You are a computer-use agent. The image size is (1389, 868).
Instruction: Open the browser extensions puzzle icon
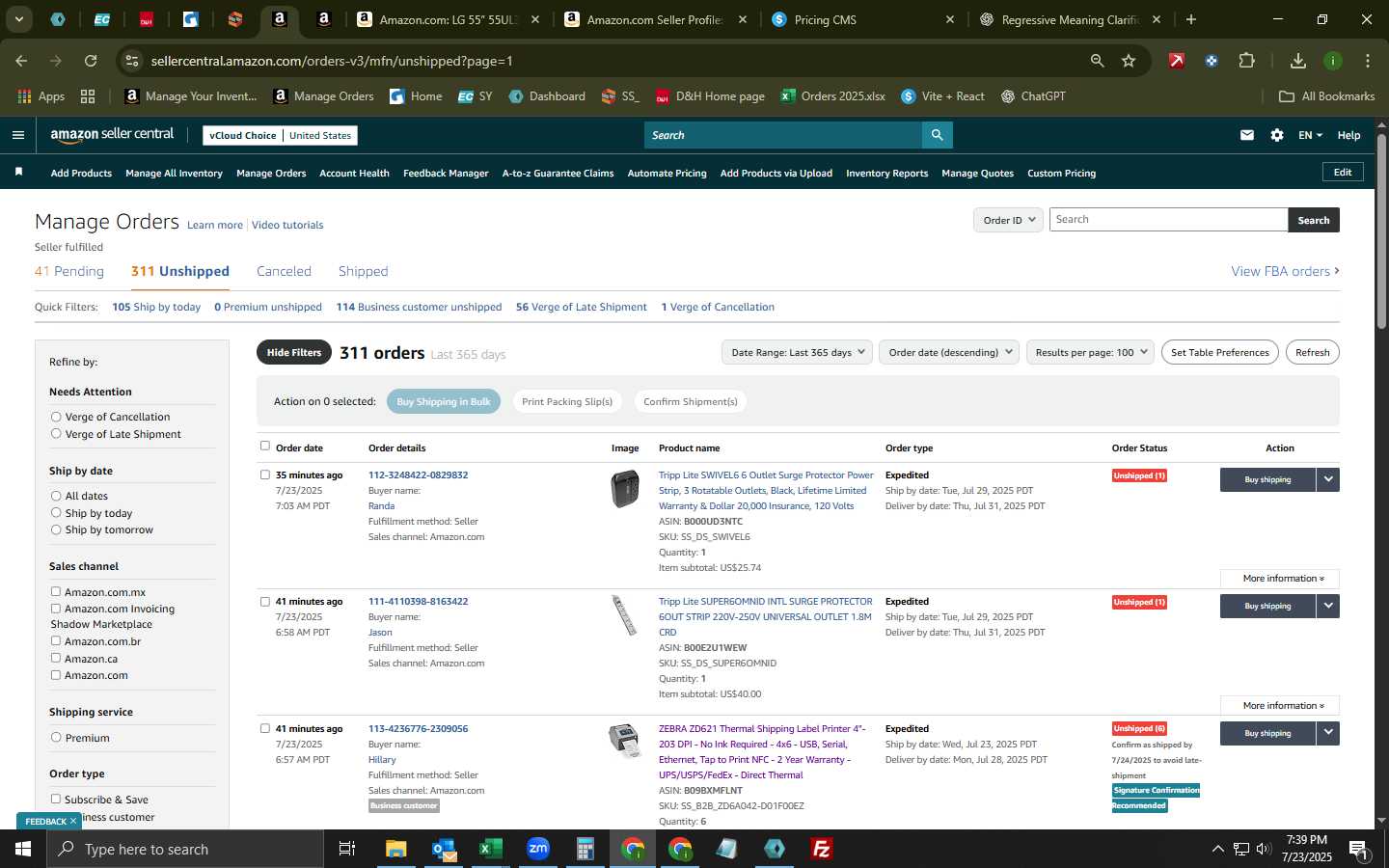tap(1246, 61)
